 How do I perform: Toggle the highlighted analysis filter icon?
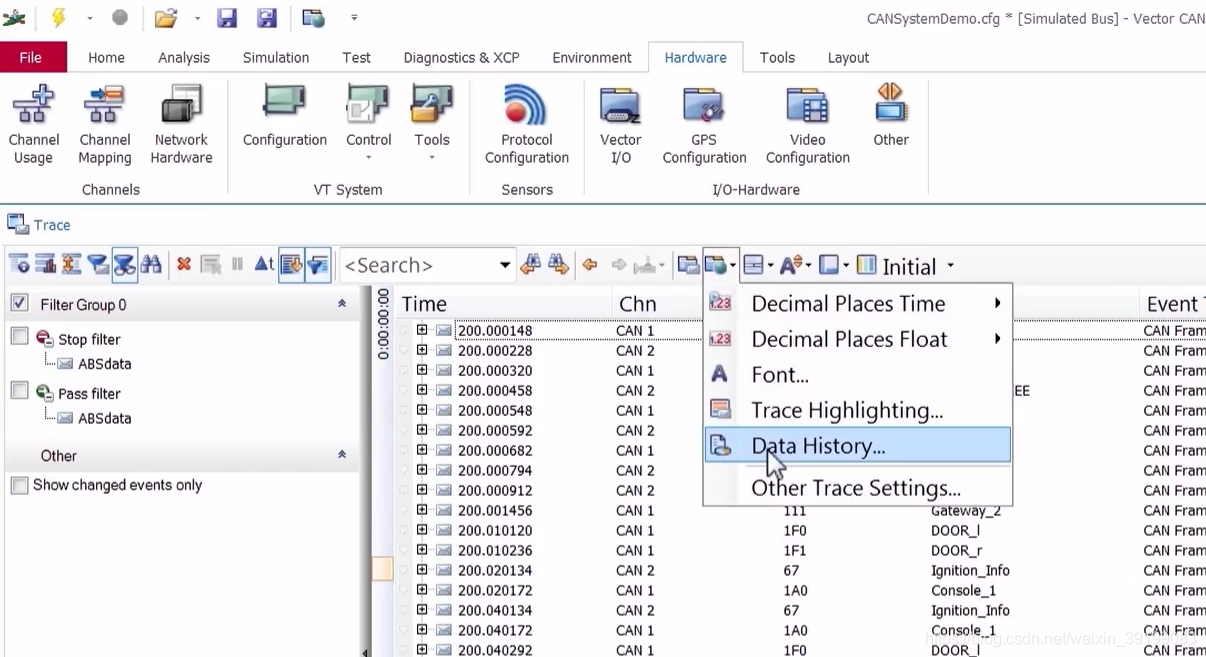tap(125, 264)
